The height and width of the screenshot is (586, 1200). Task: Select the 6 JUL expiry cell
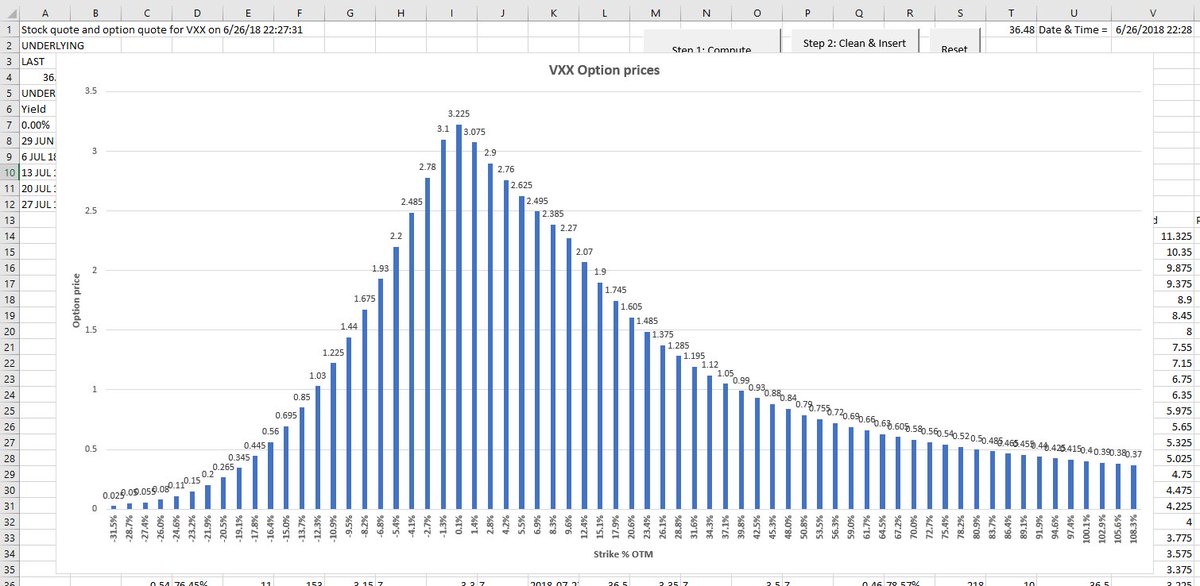point(38,156)
